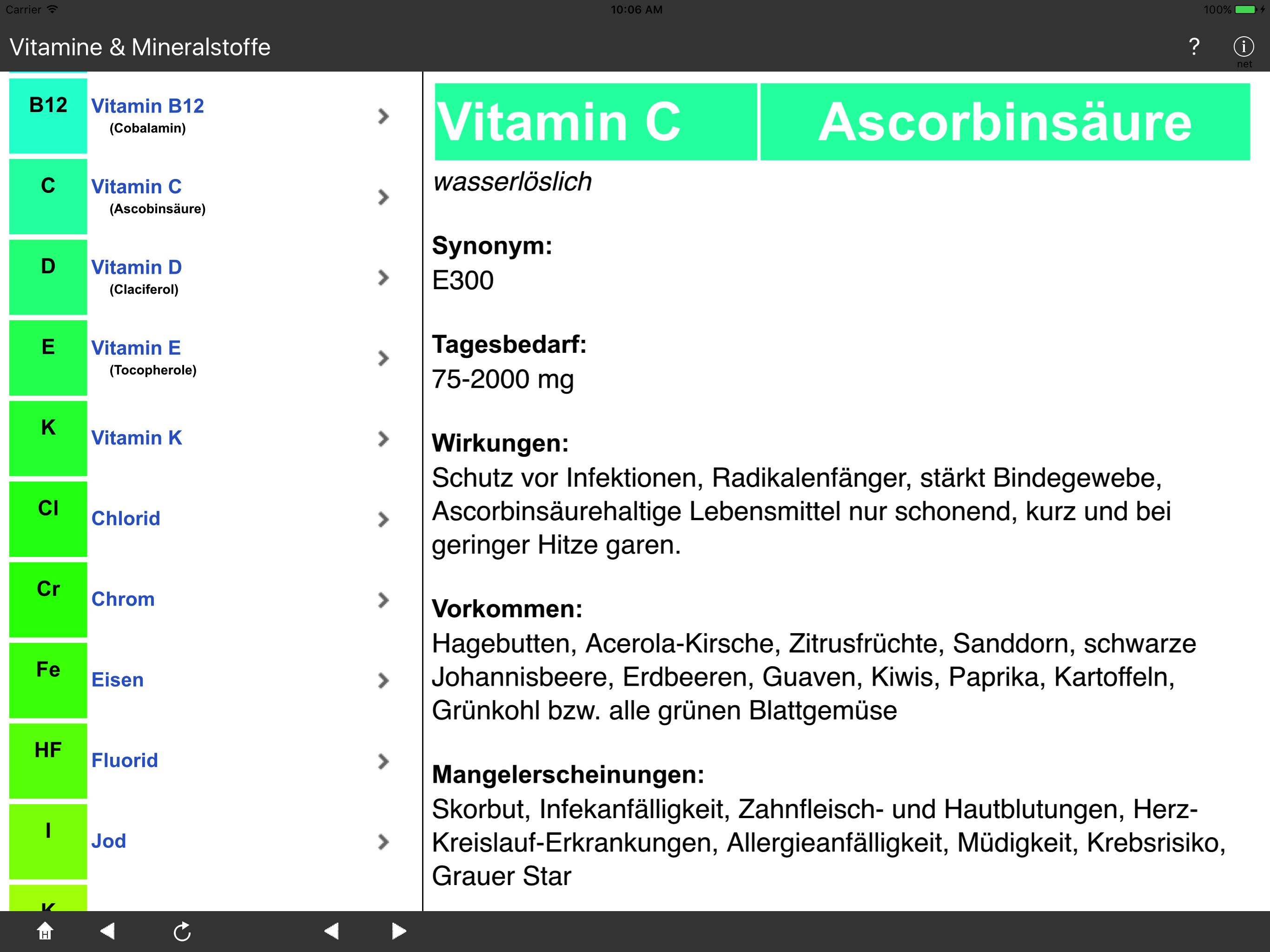Tap the home icon in bottom toolbar
The image size is (1270, 952).
click(x=45, y=931)
